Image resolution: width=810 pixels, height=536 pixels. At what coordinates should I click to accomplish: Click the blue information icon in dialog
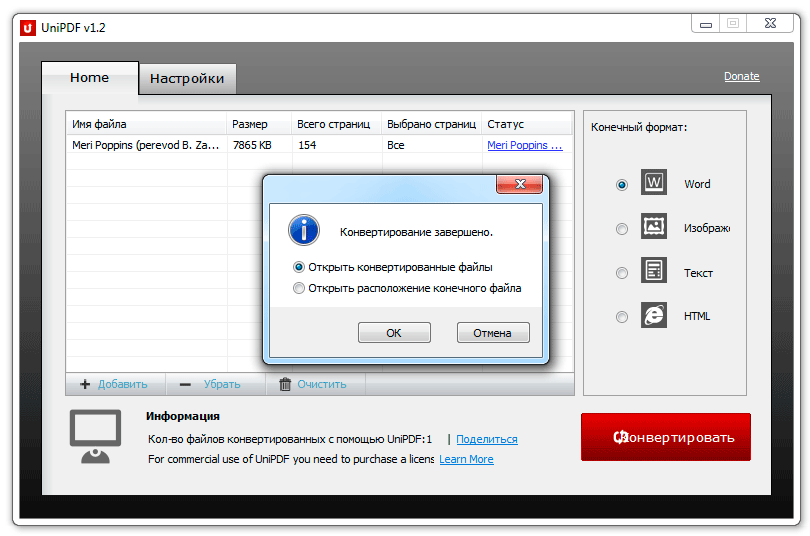click(304, 230)
